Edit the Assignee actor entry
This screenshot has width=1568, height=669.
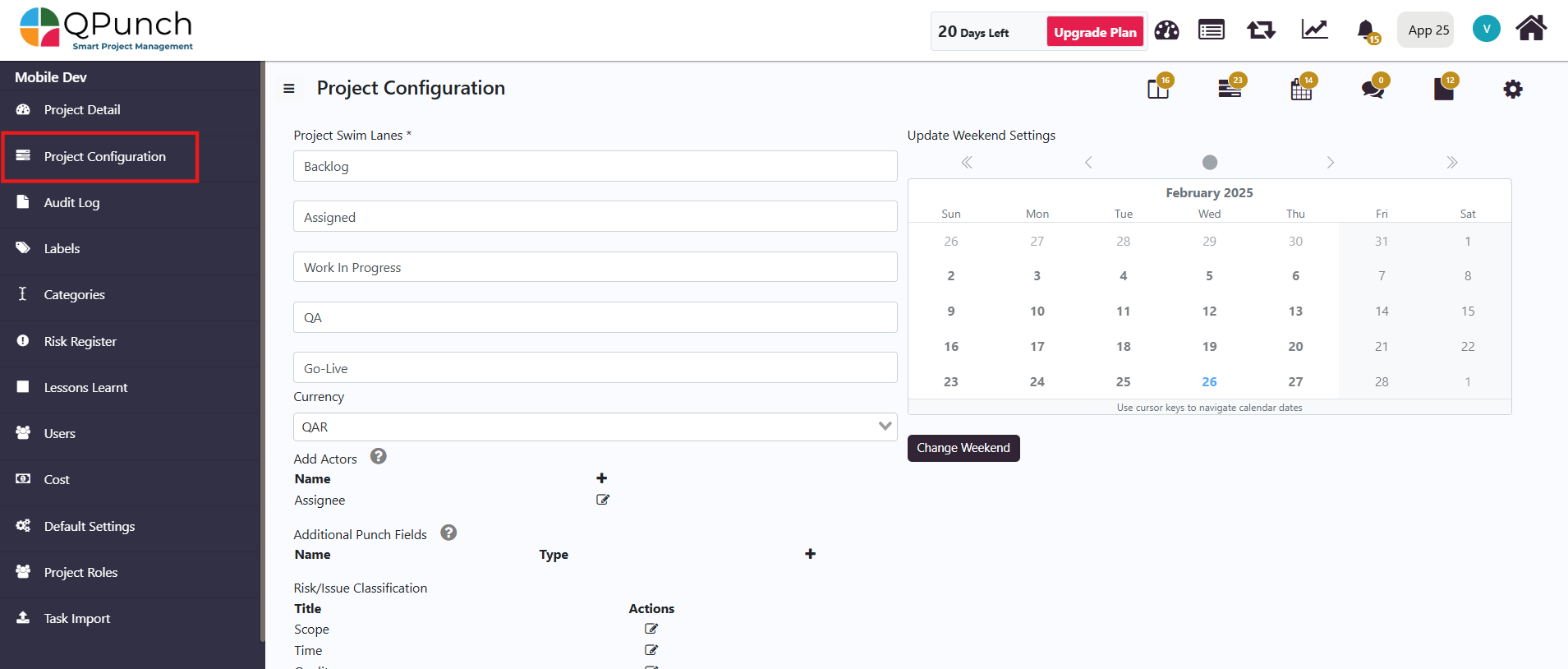(602, 500)
